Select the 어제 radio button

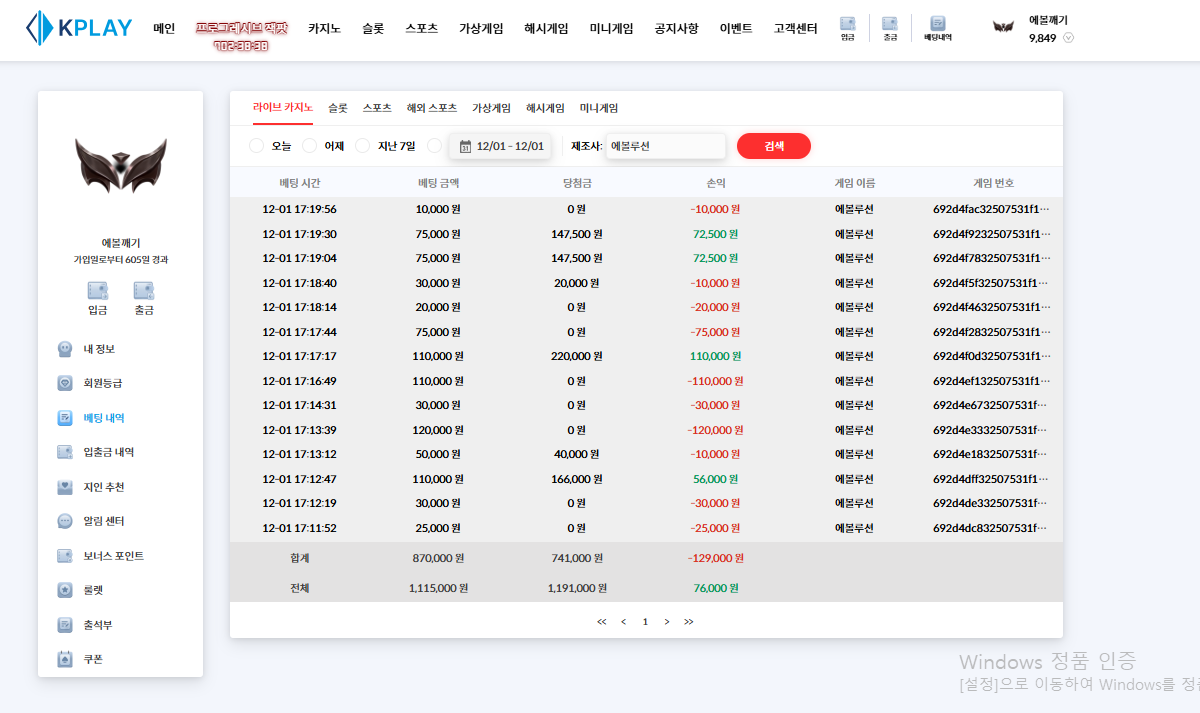click(310, 146)
